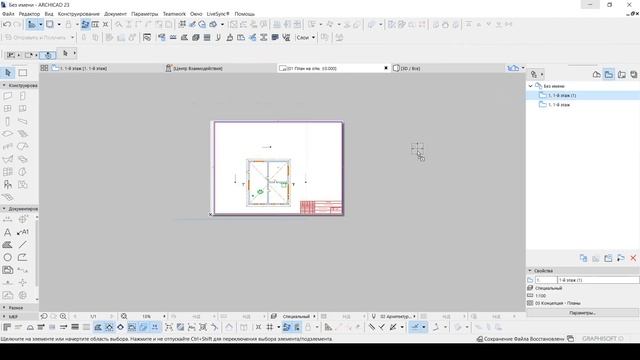This screenshot has height=360, width=640.
Task: Select the Beam tool
Action: 23,121
